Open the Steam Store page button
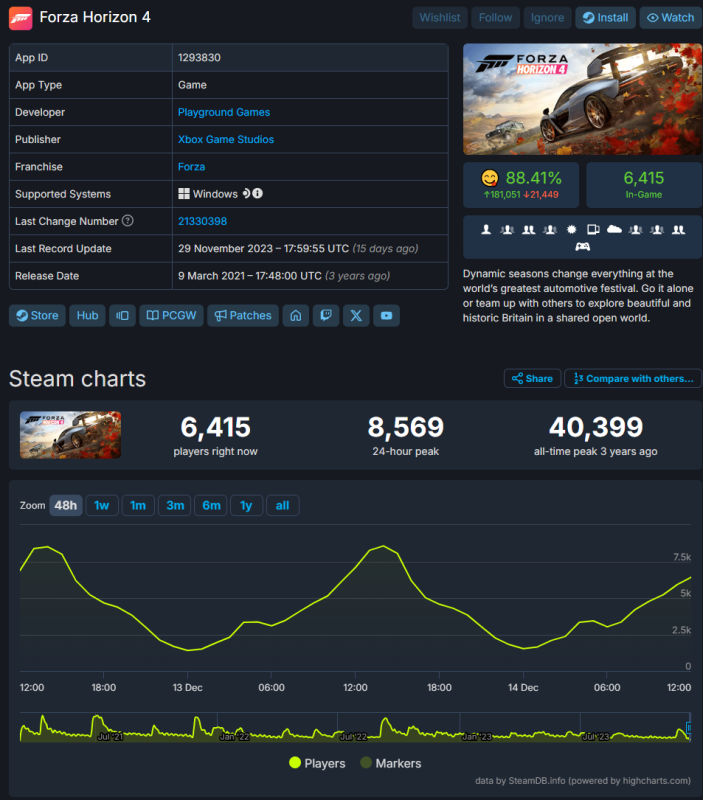The image size is (703, 800). click(x=37, y=315)
